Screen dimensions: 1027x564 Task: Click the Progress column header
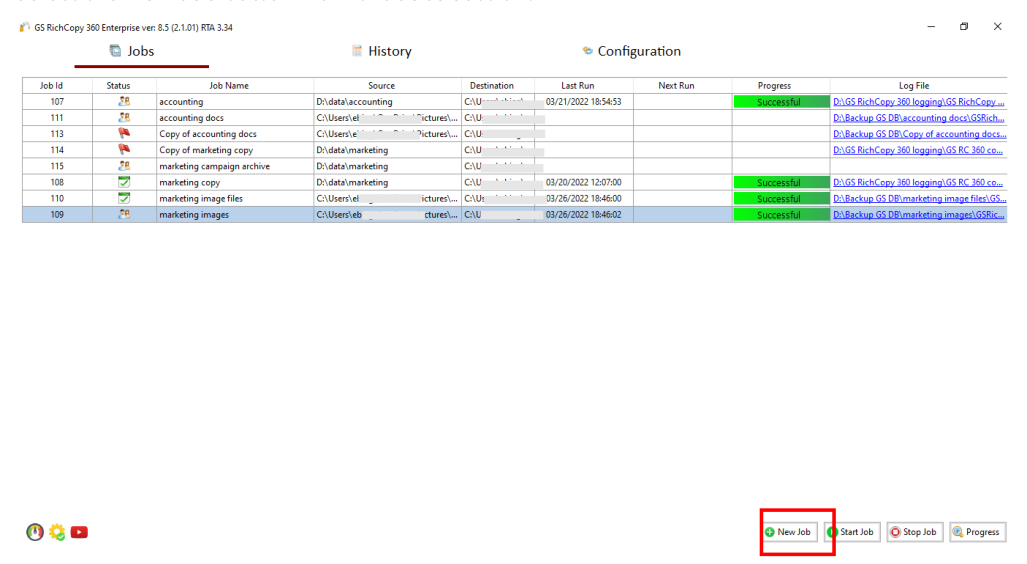click(x=781, y=85)
